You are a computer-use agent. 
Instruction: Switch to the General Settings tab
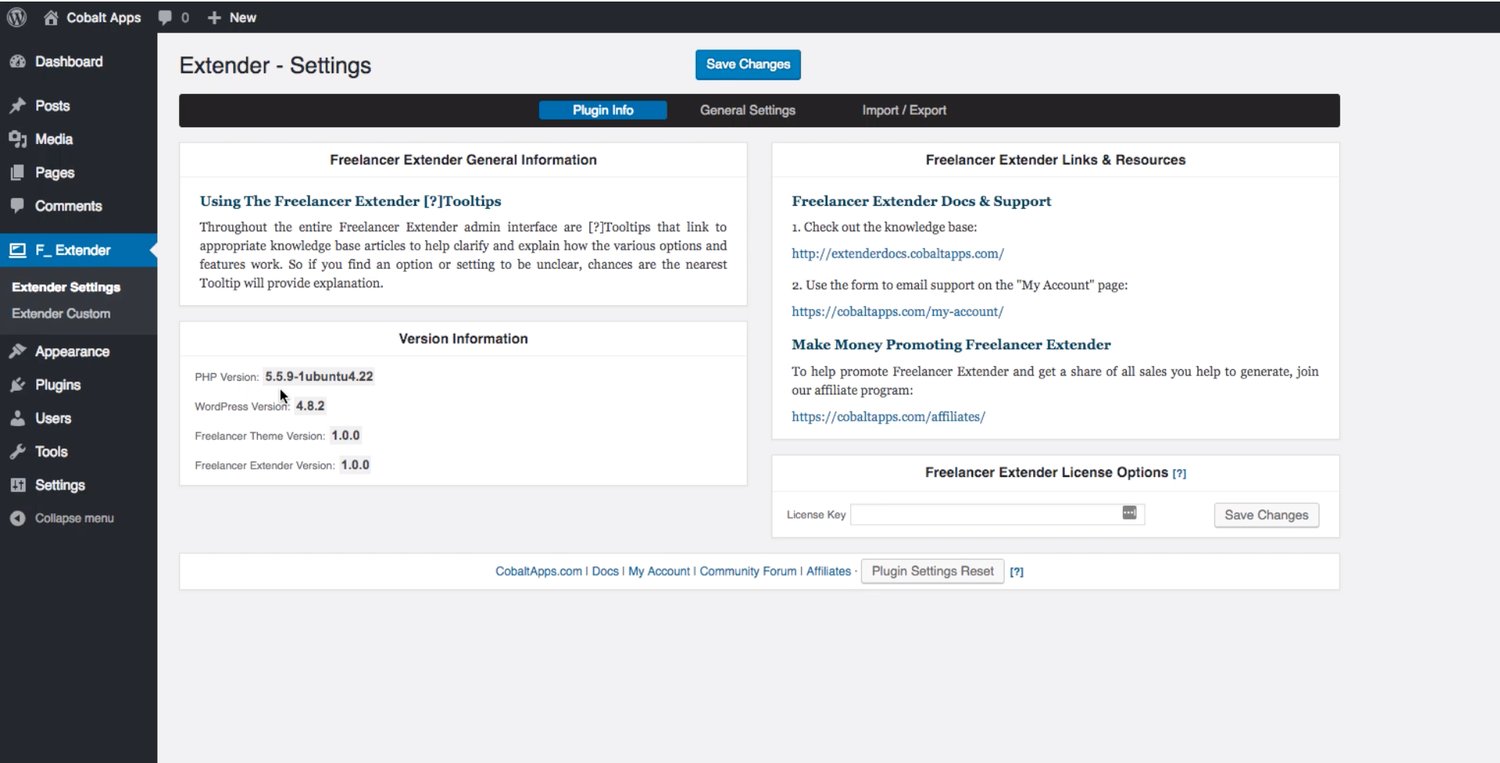click(x=748, y=110)
